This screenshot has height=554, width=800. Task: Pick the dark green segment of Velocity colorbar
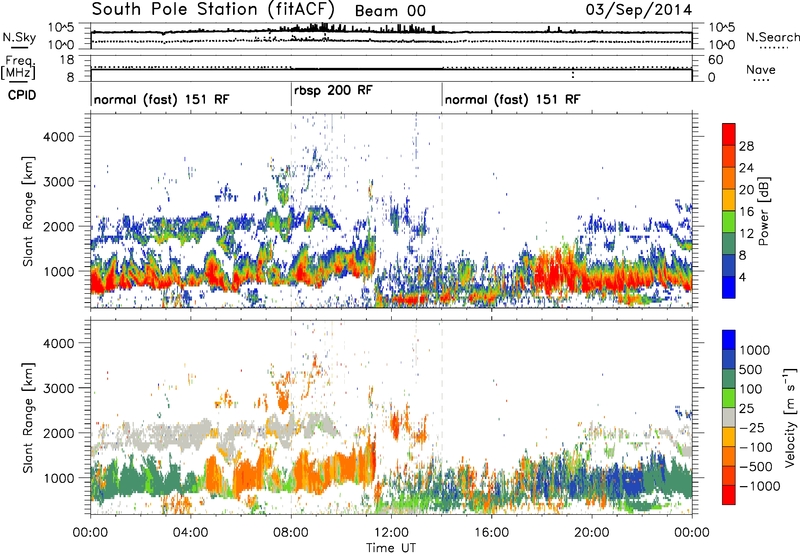(x=729, y=379)
